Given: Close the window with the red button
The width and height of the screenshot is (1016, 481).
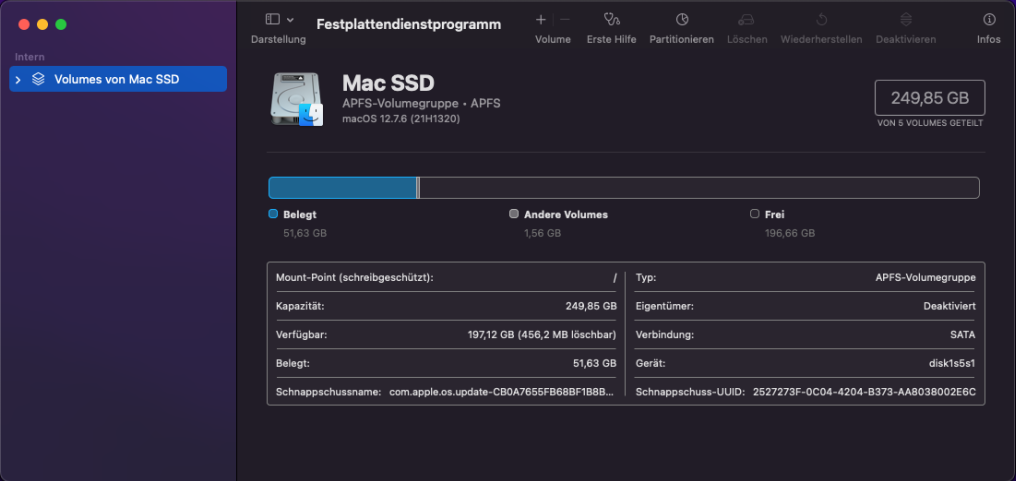Looking at the screenshot, I should [x=24, y=25].
